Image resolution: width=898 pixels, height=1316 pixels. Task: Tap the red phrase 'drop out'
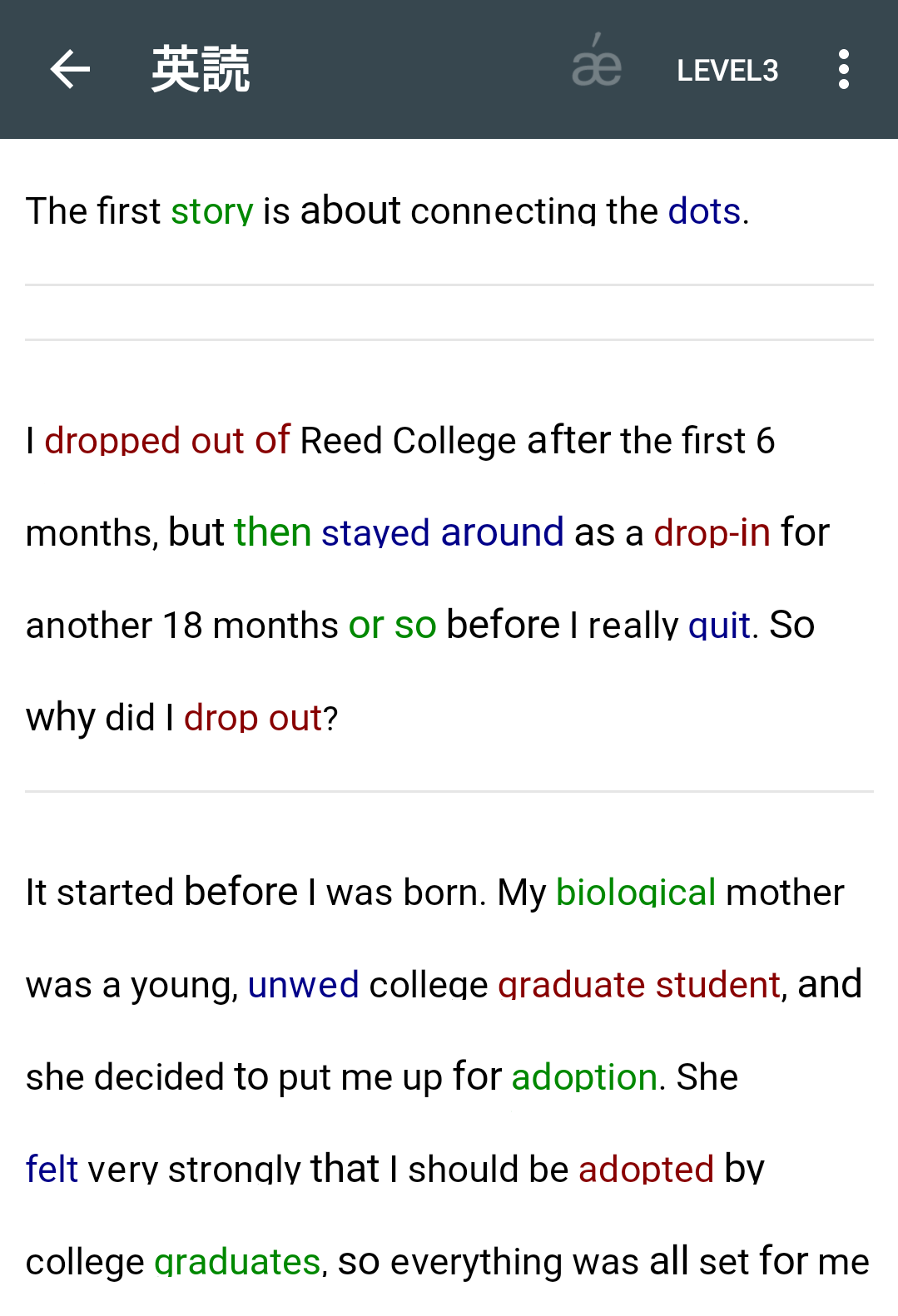253,717
